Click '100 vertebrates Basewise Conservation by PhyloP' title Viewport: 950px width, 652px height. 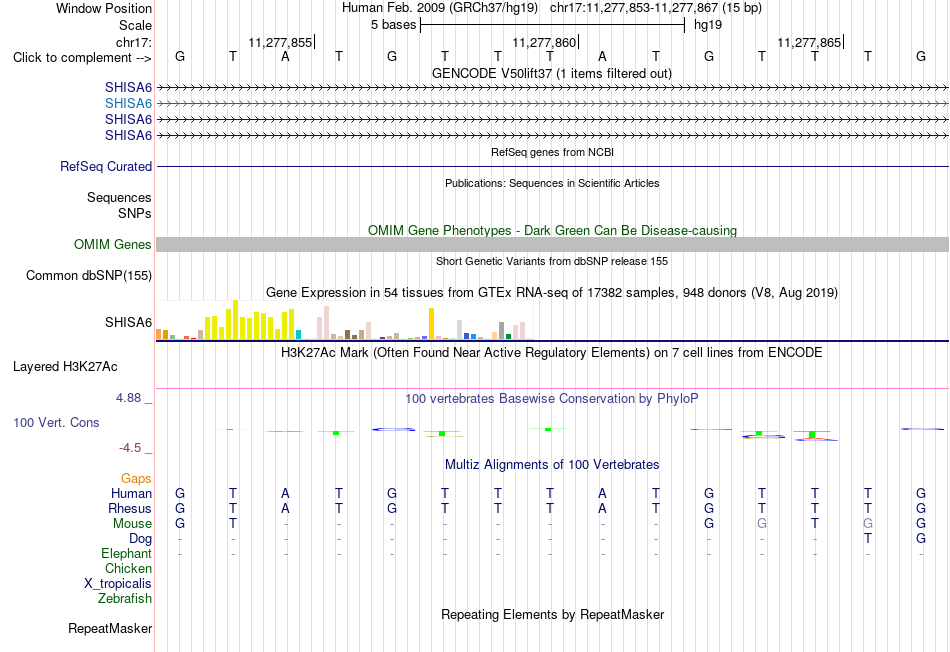pos(552,399)
